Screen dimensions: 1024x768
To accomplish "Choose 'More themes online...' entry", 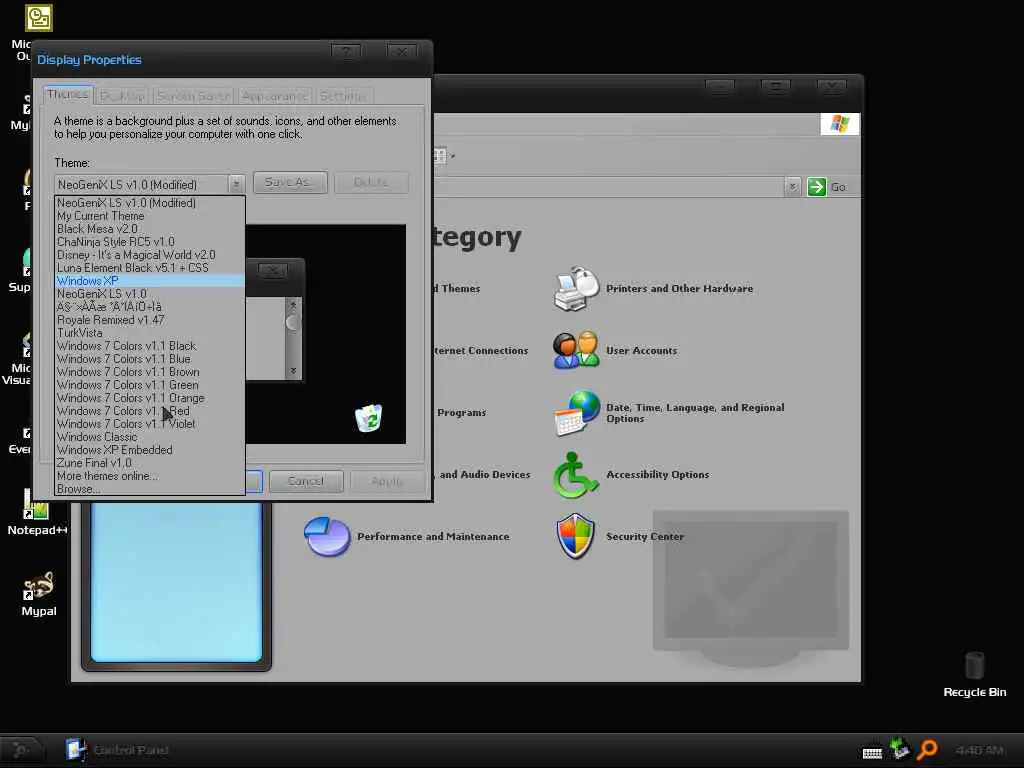I will tap(150, 476).
